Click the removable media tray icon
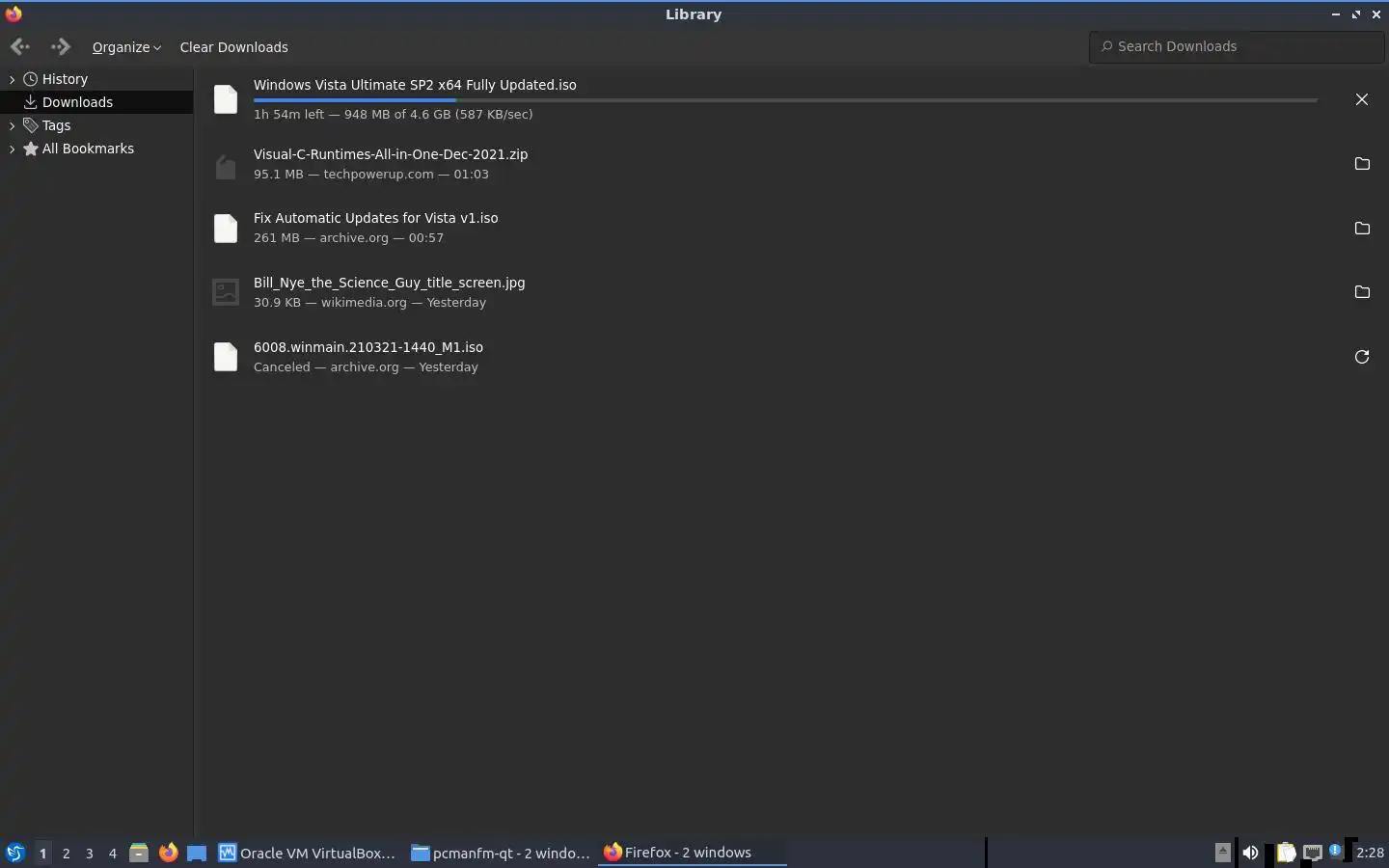Viewport: 1389px width, 868px height. (1222, 852)
